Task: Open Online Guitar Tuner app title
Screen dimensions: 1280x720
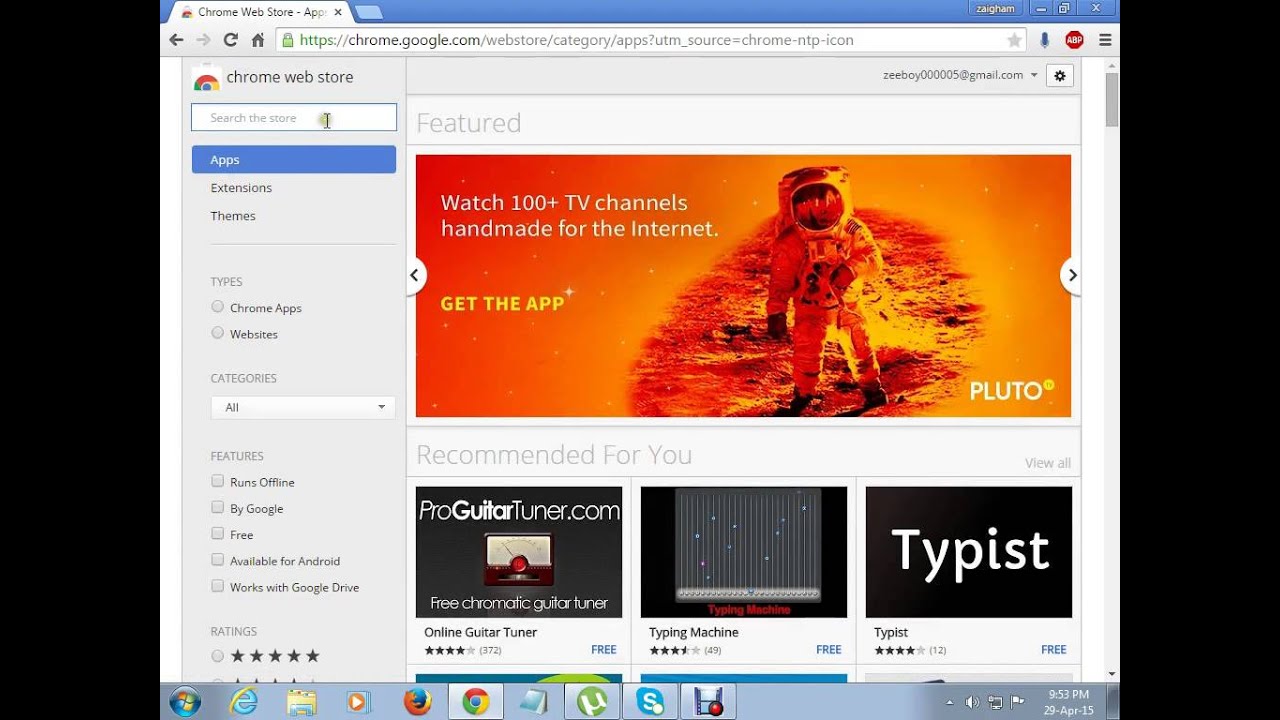Action: 480,632
